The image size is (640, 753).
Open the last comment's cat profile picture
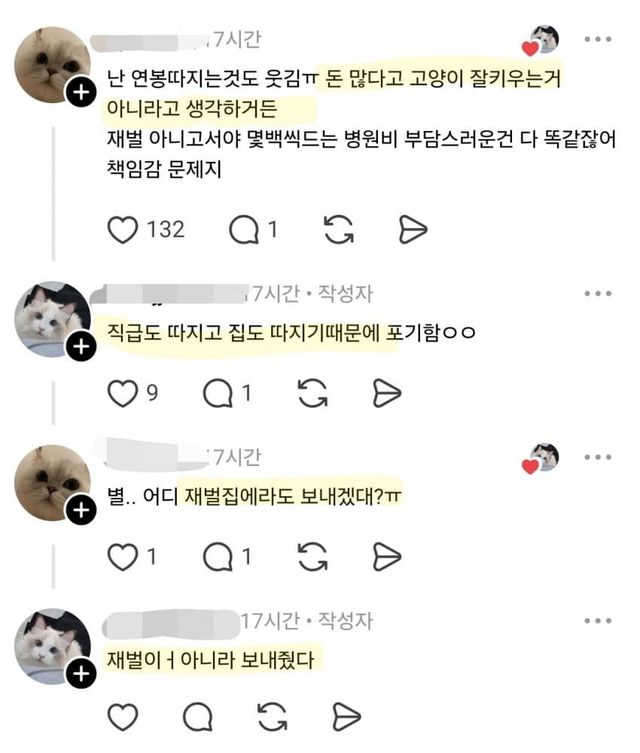click(x=52, y=646)
